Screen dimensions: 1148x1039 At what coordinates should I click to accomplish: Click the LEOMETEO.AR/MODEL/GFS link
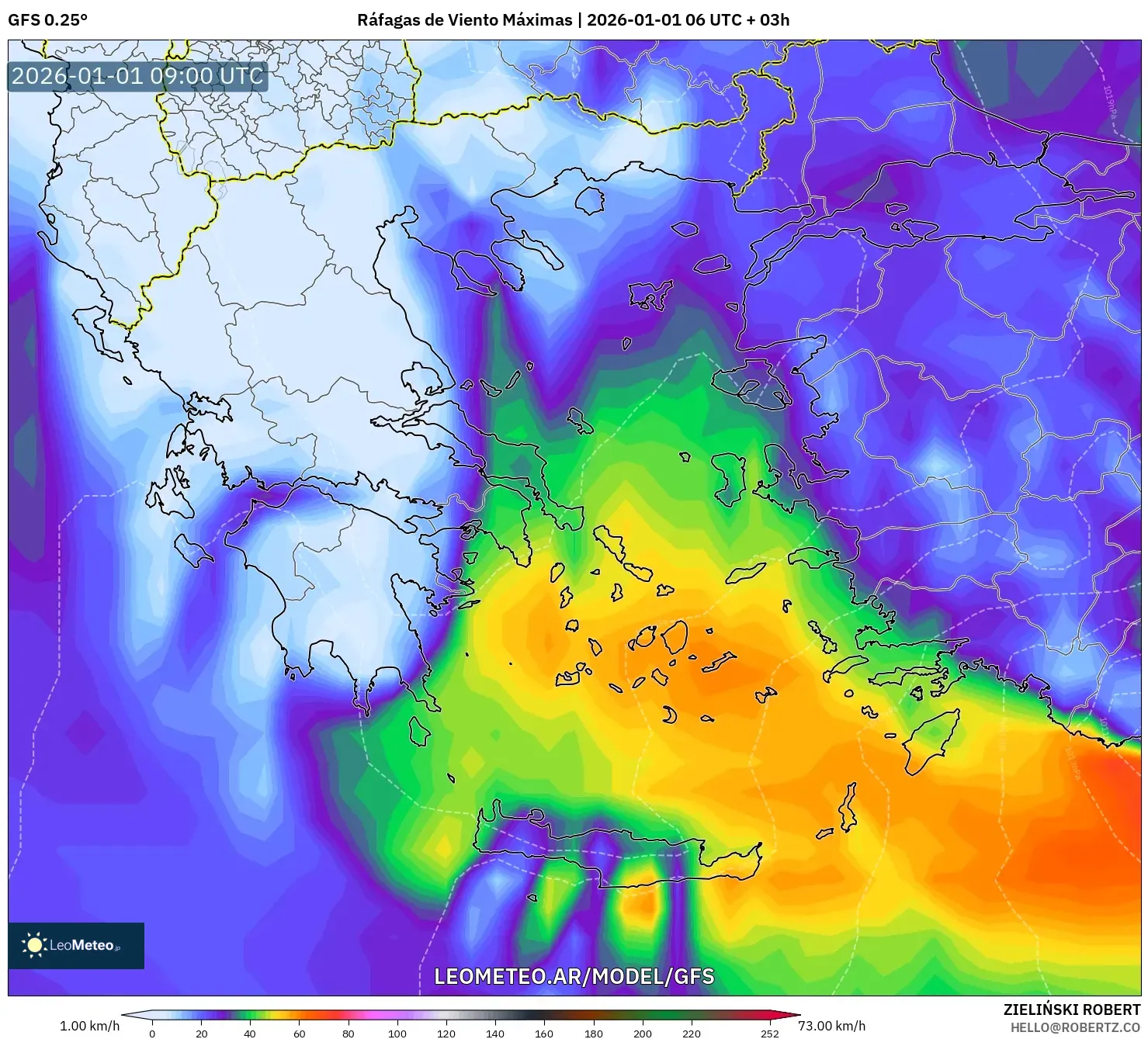coord(576,978)
